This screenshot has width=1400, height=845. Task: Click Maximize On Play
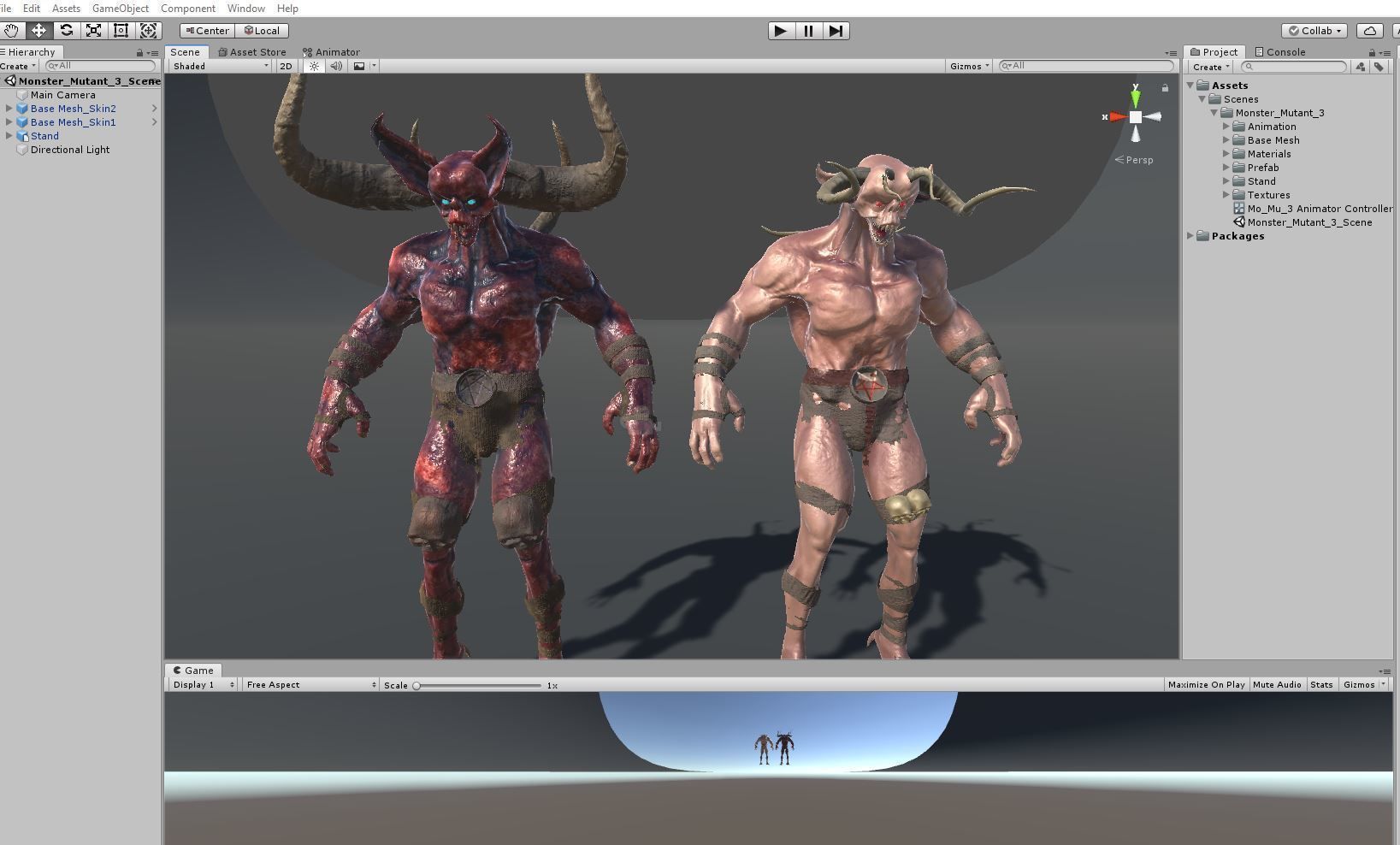coord(1206,684)
